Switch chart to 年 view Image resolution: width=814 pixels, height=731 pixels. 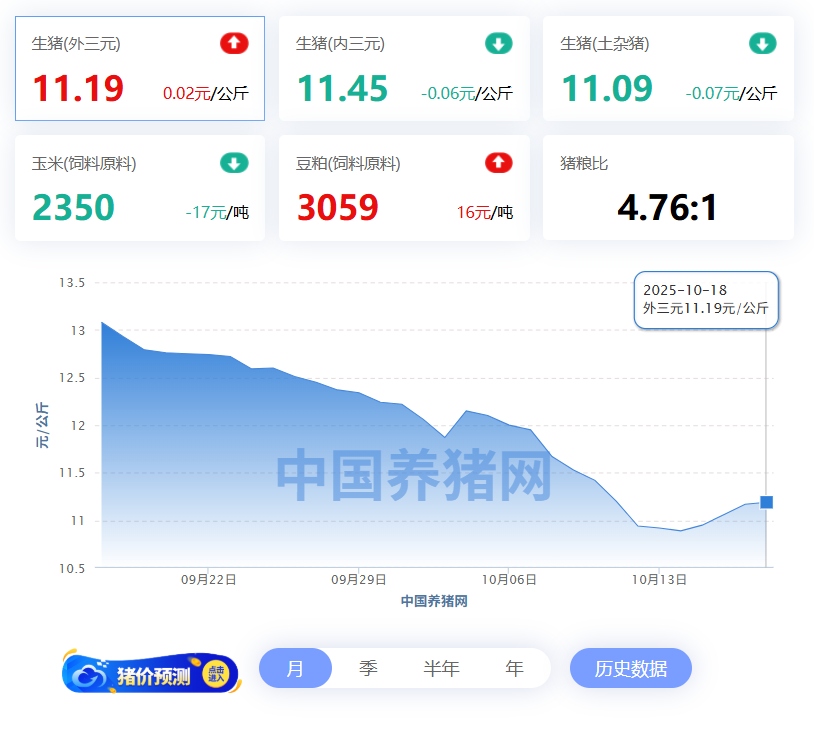click(514, 669)
